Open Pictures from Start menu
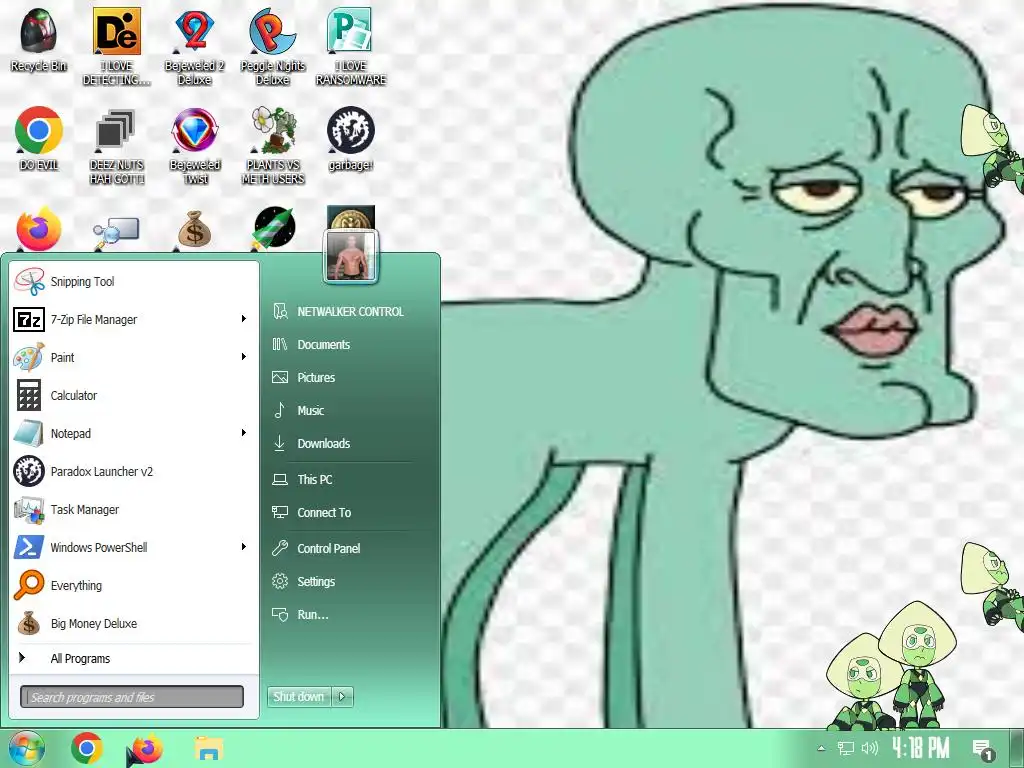 pos(350,377)
